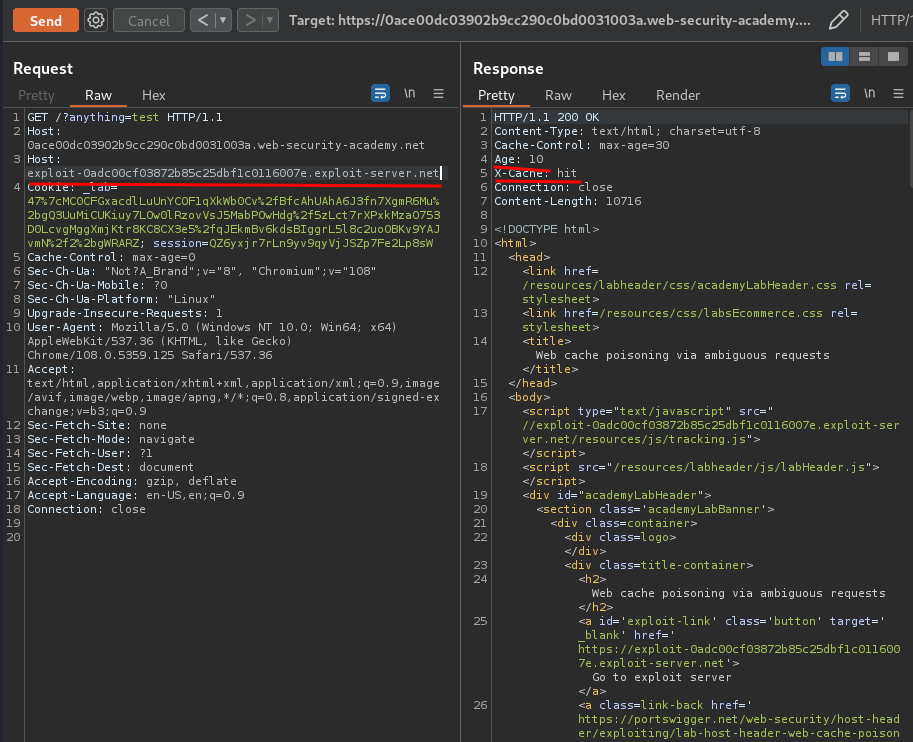Click the Target URL text
913x742 pixels.
549,20
